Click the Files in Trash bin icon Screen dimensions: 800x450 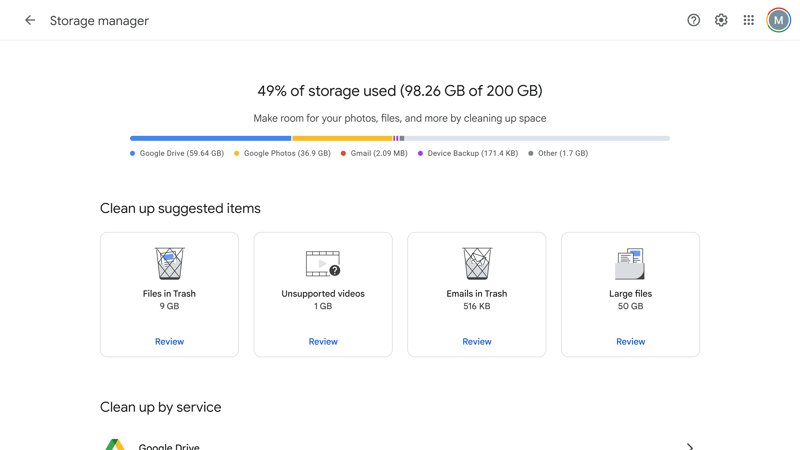(169, 263)
